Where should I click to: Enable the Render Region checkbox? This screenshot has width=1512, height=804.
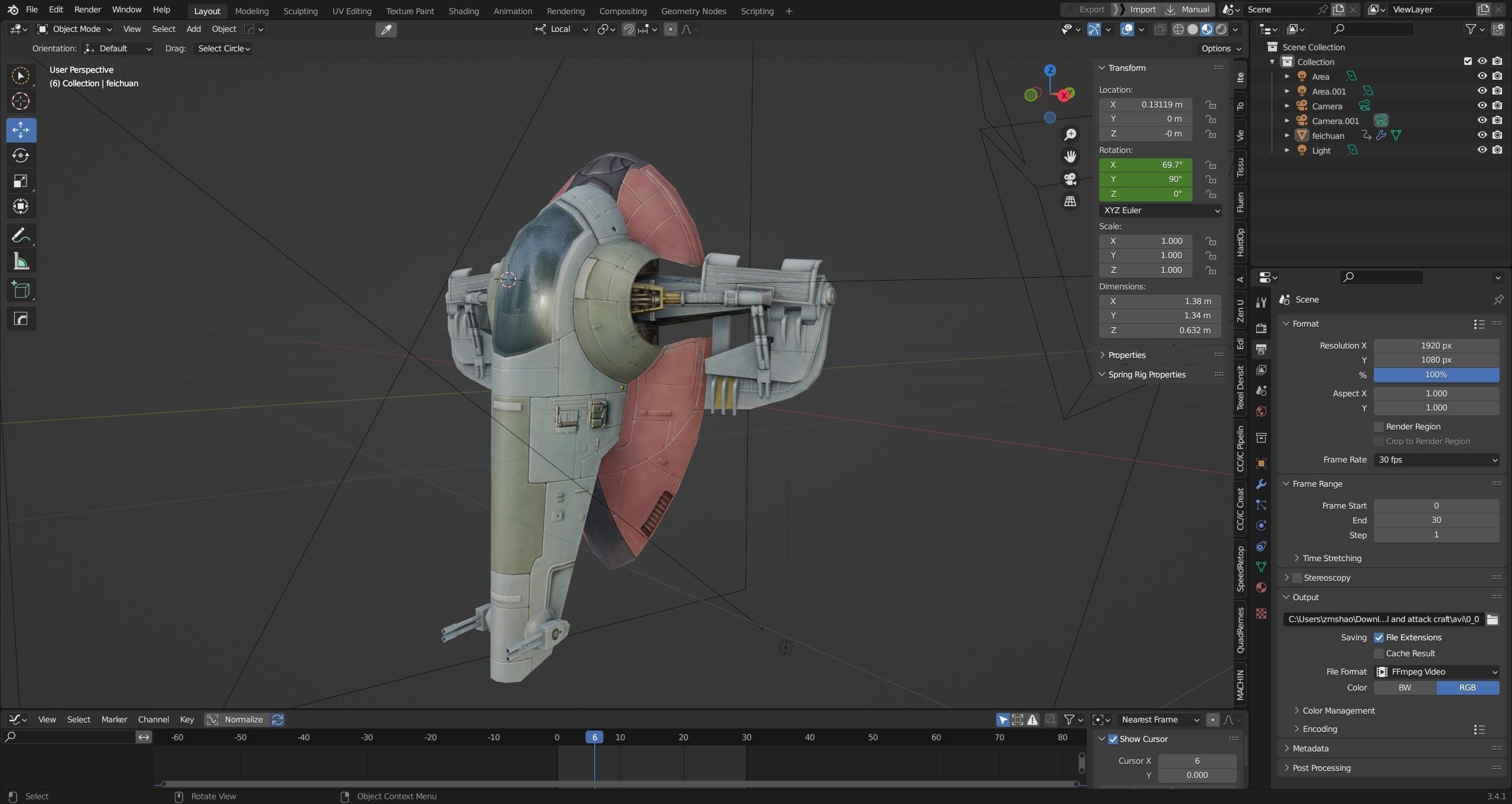pos(1379,427)
